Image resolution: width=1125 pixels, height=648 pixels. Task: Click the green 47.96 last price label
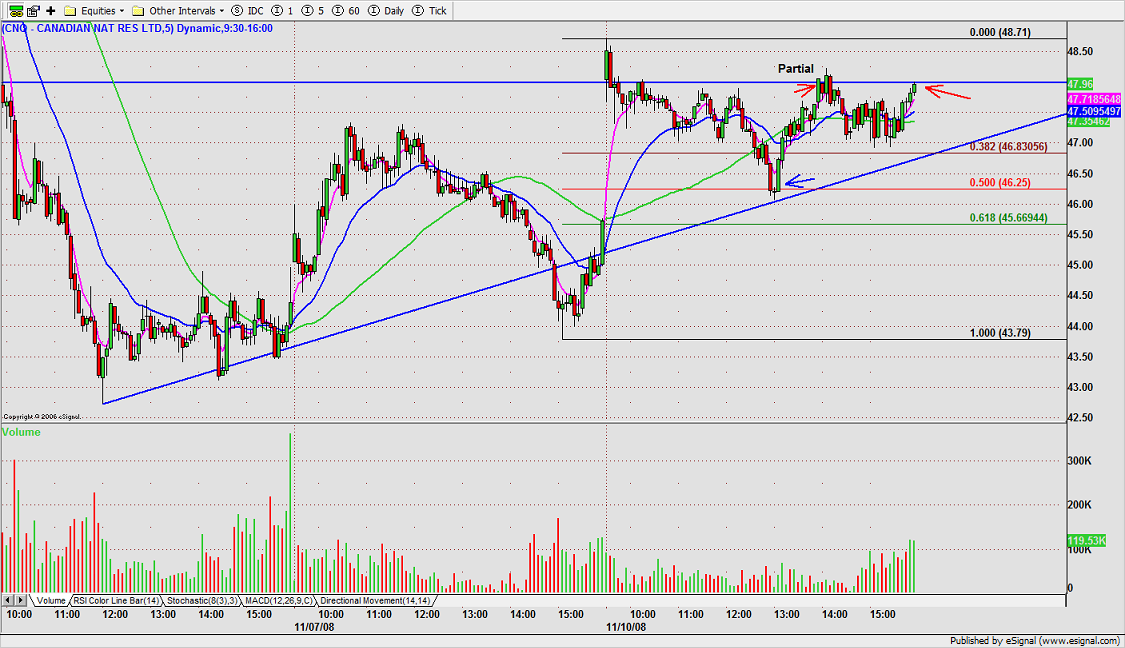[1081, 84]
